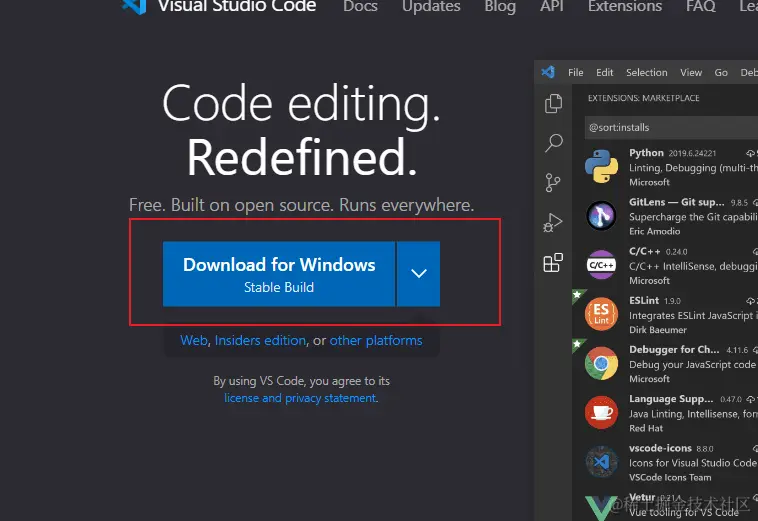
Task: Open the Edit menu in editor
Action: click(x=604, y=72)
